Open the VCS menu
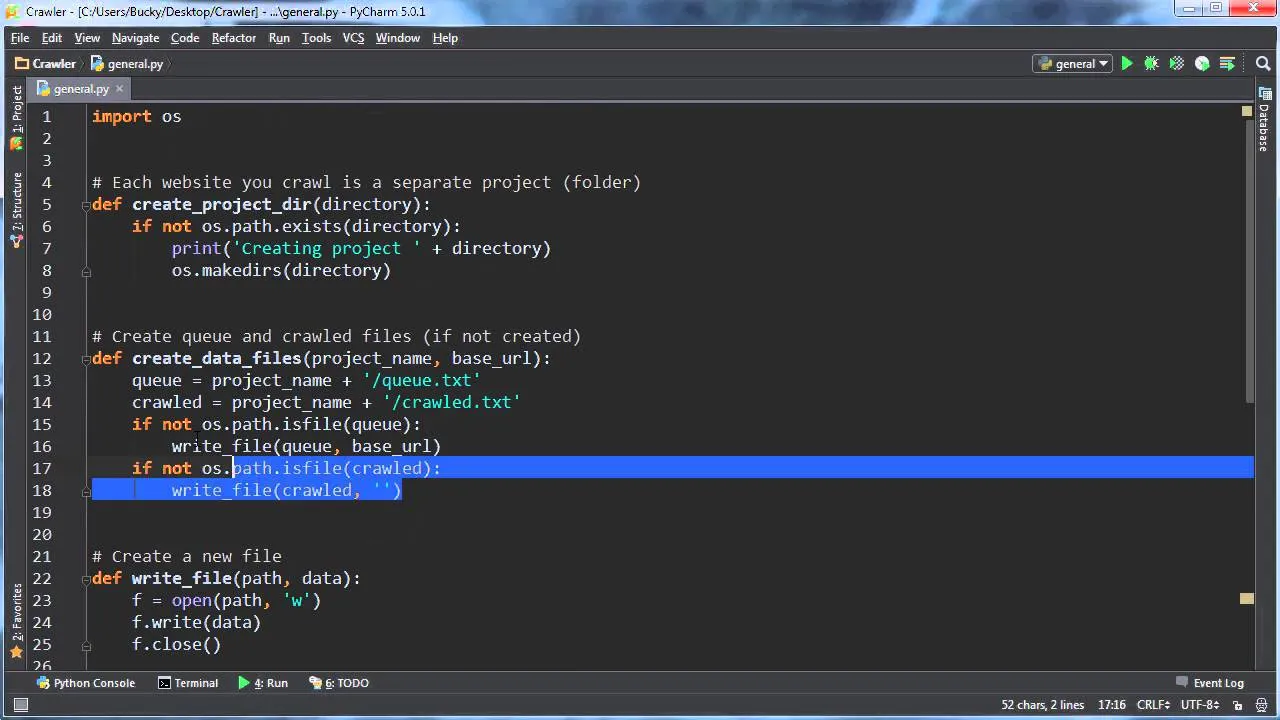The image size is (1280, 720). tap(354, 37)
